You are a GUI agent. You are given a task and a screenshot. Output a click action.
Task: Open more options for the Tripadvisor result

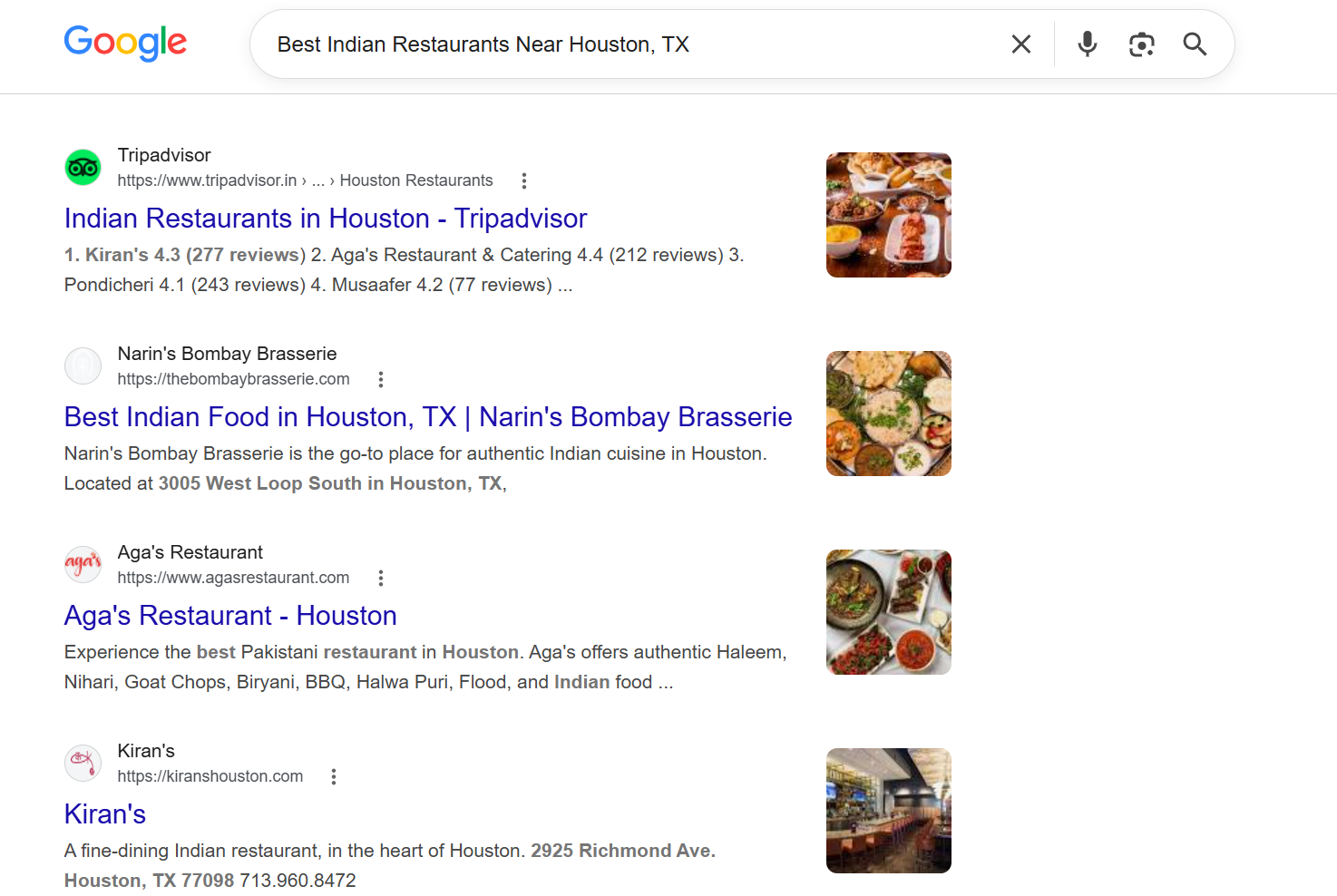pyautogui.click(x=524, y=180)
